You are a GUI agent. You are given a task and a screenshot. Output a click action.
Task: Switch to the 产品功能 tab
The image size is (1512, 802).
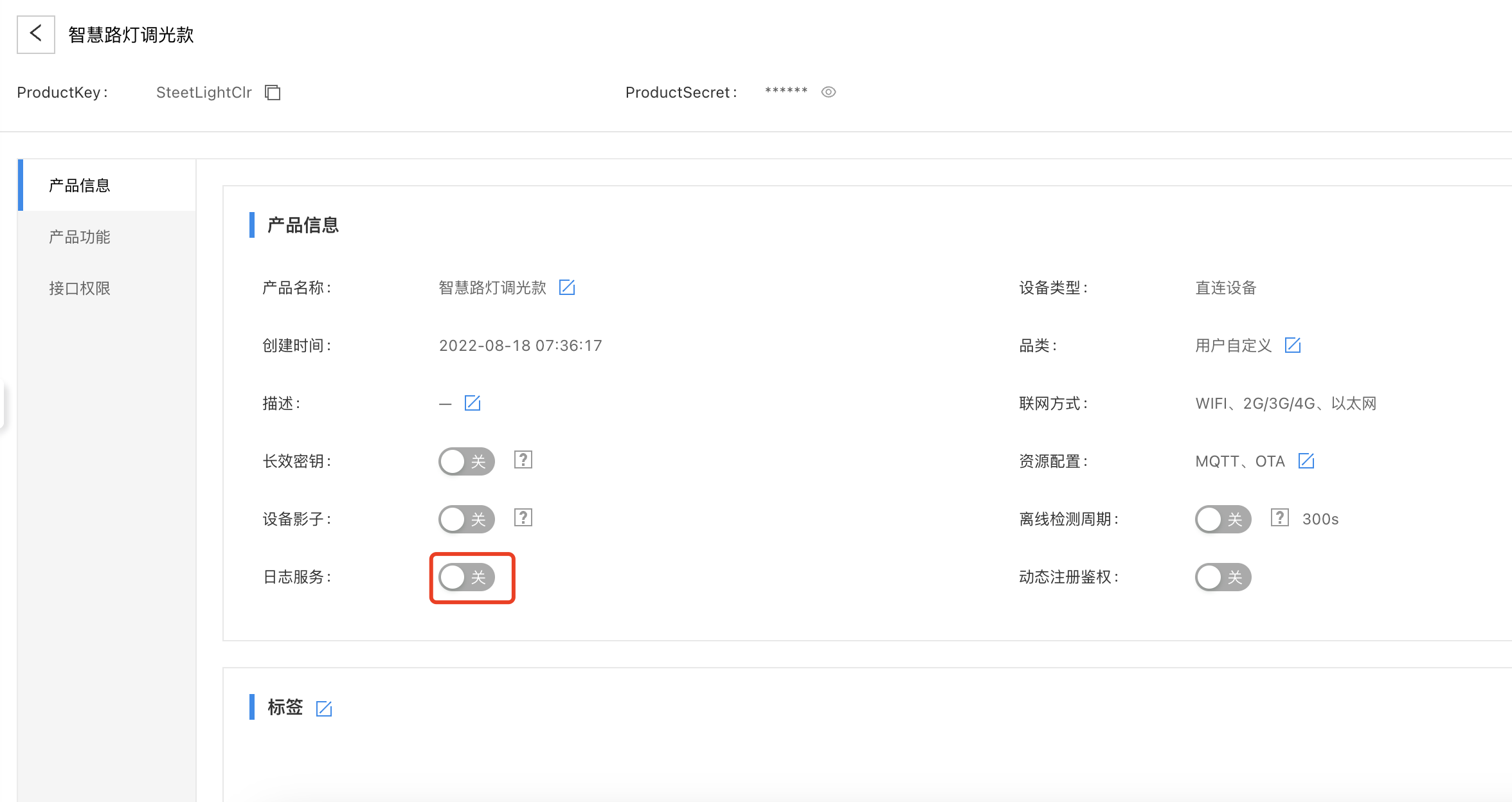[107, 236]
